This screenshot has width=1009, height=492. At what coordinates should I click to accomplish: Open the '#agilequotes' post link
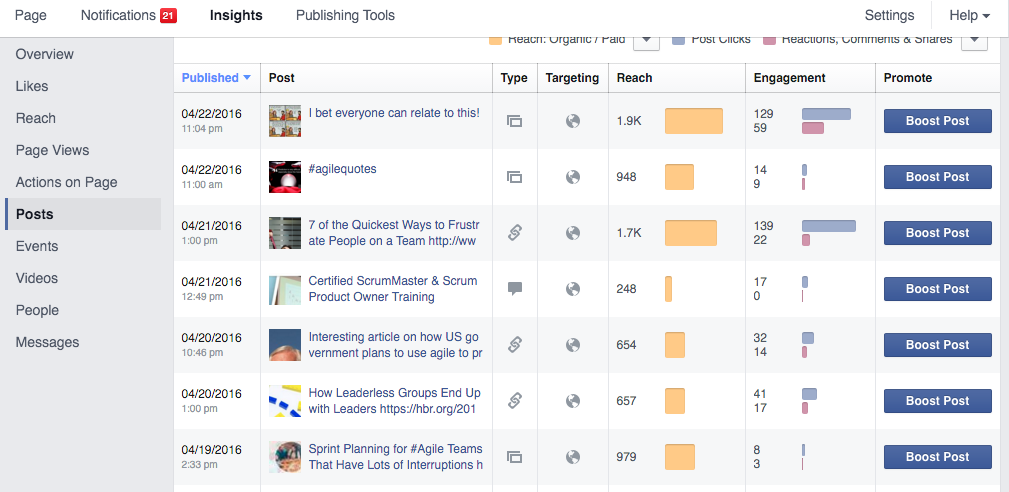point(342,169)
